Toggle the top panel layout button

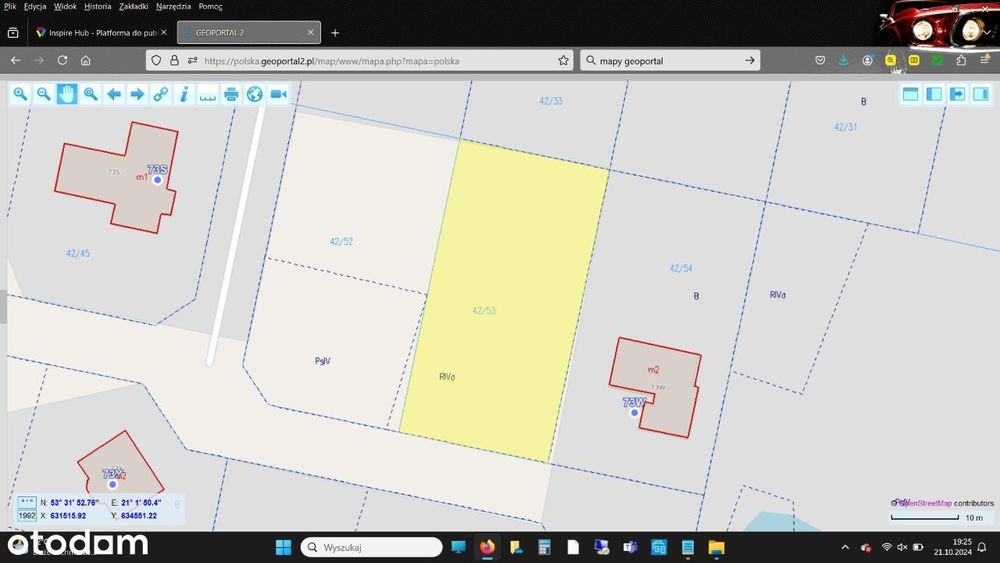tap(911, 94)
